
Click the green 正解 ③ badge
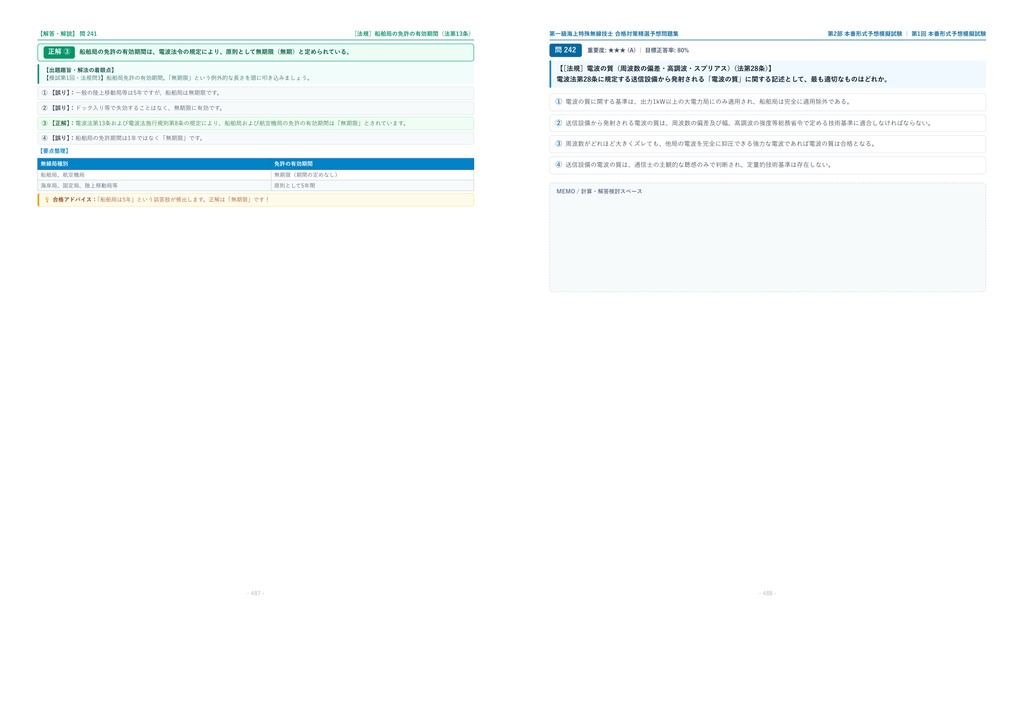coord(59,52)
